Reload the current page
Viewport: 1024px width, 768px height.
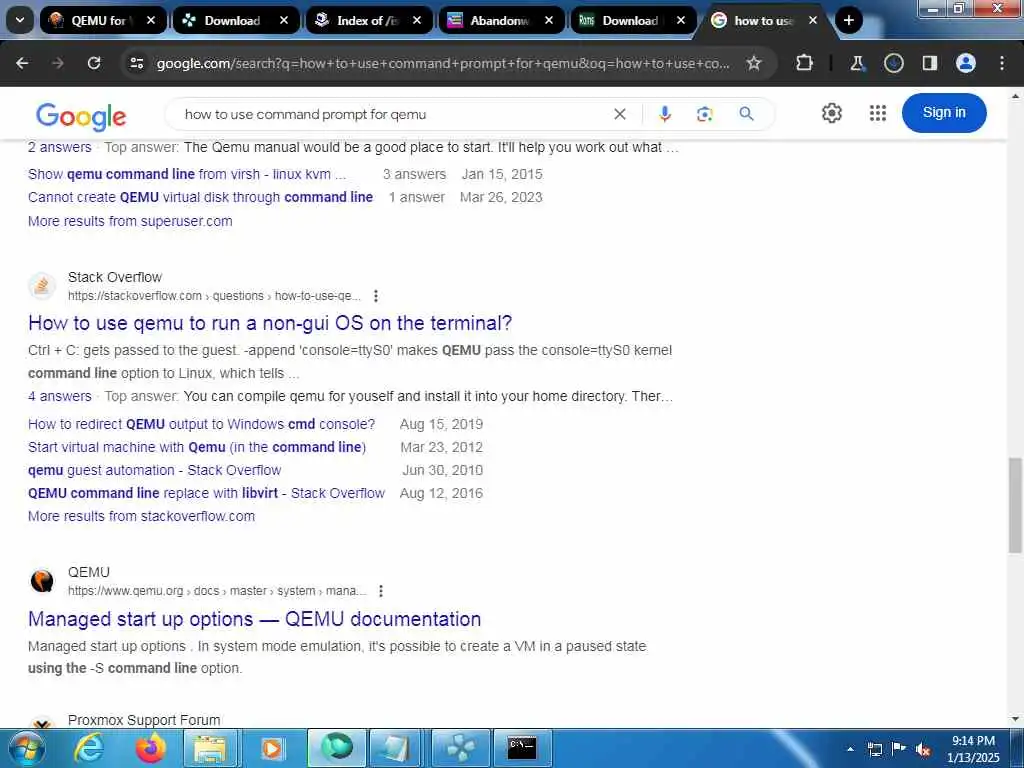pos(94,63)
